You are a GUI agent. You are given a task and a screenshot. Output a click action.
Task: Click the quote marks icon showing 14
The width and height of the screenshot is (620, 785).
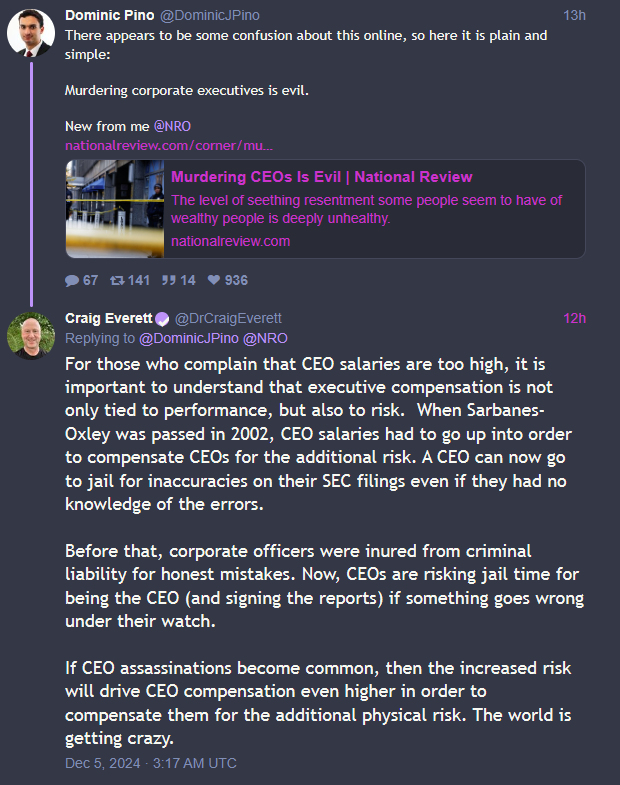coord(168,280)
